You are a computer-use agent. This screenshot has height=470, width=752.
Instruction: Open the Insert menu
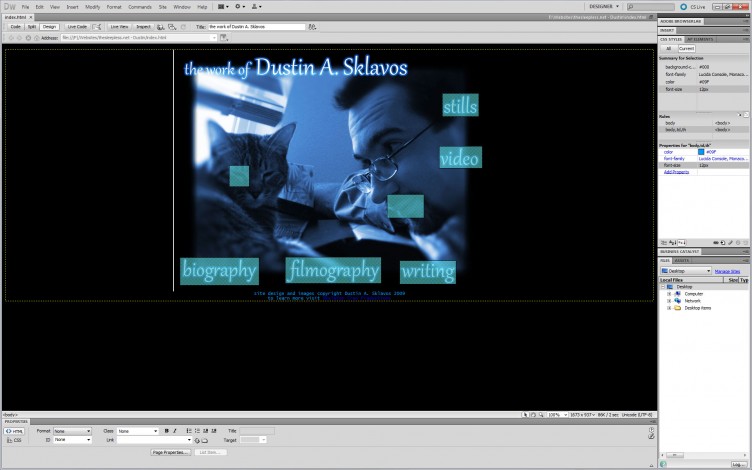click(x=72, y=7)
